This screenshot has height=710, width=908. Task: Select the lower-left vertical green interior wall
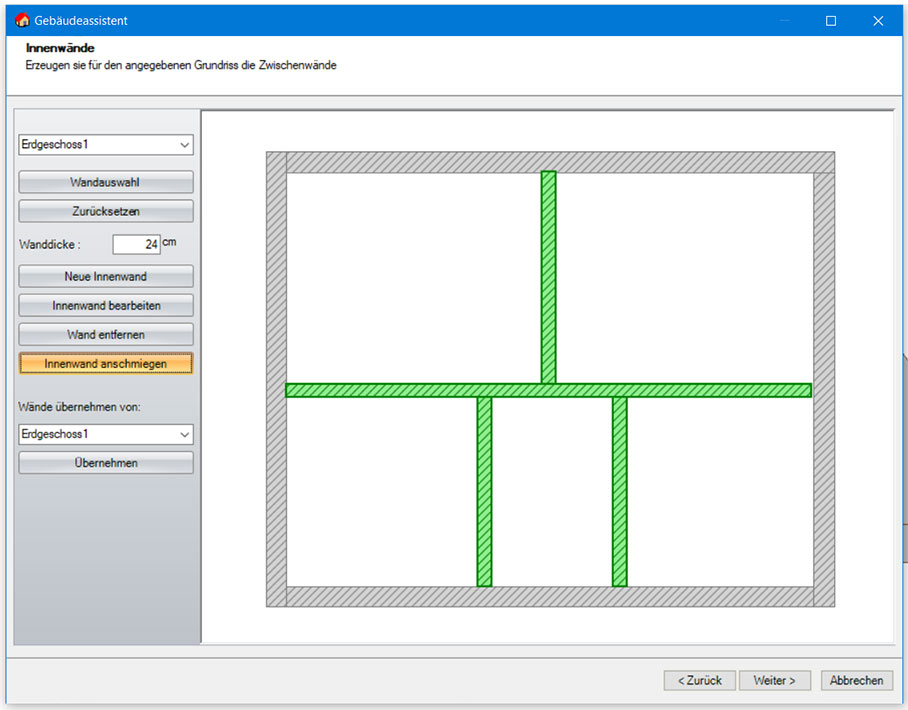click(484, 492)
